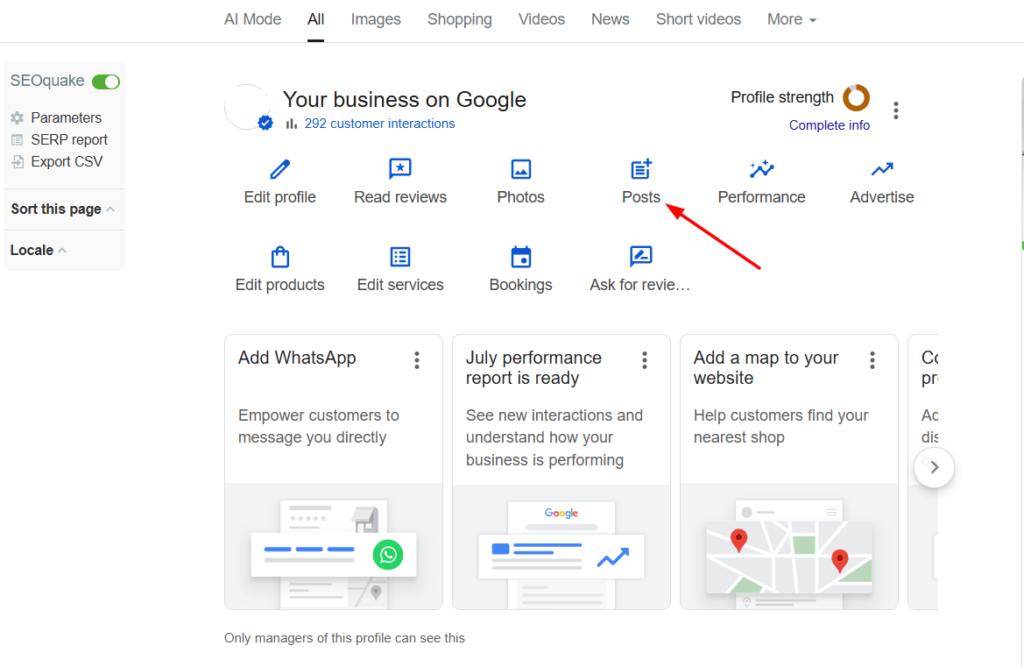Collapse the Locale section
Viewport: 1024px width, 667px height.
pos(62,250)
